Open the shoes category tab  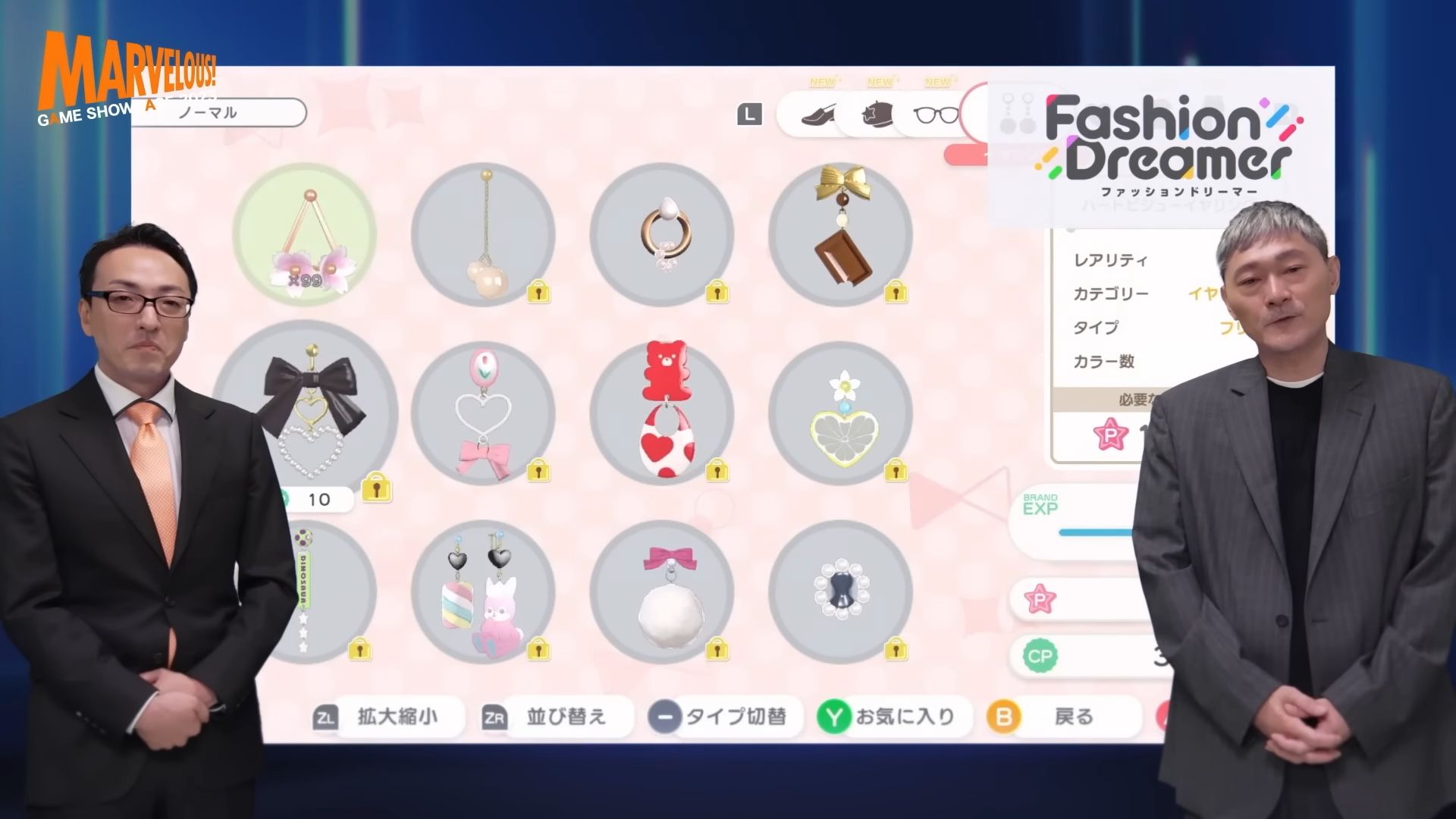coord(819,115)
